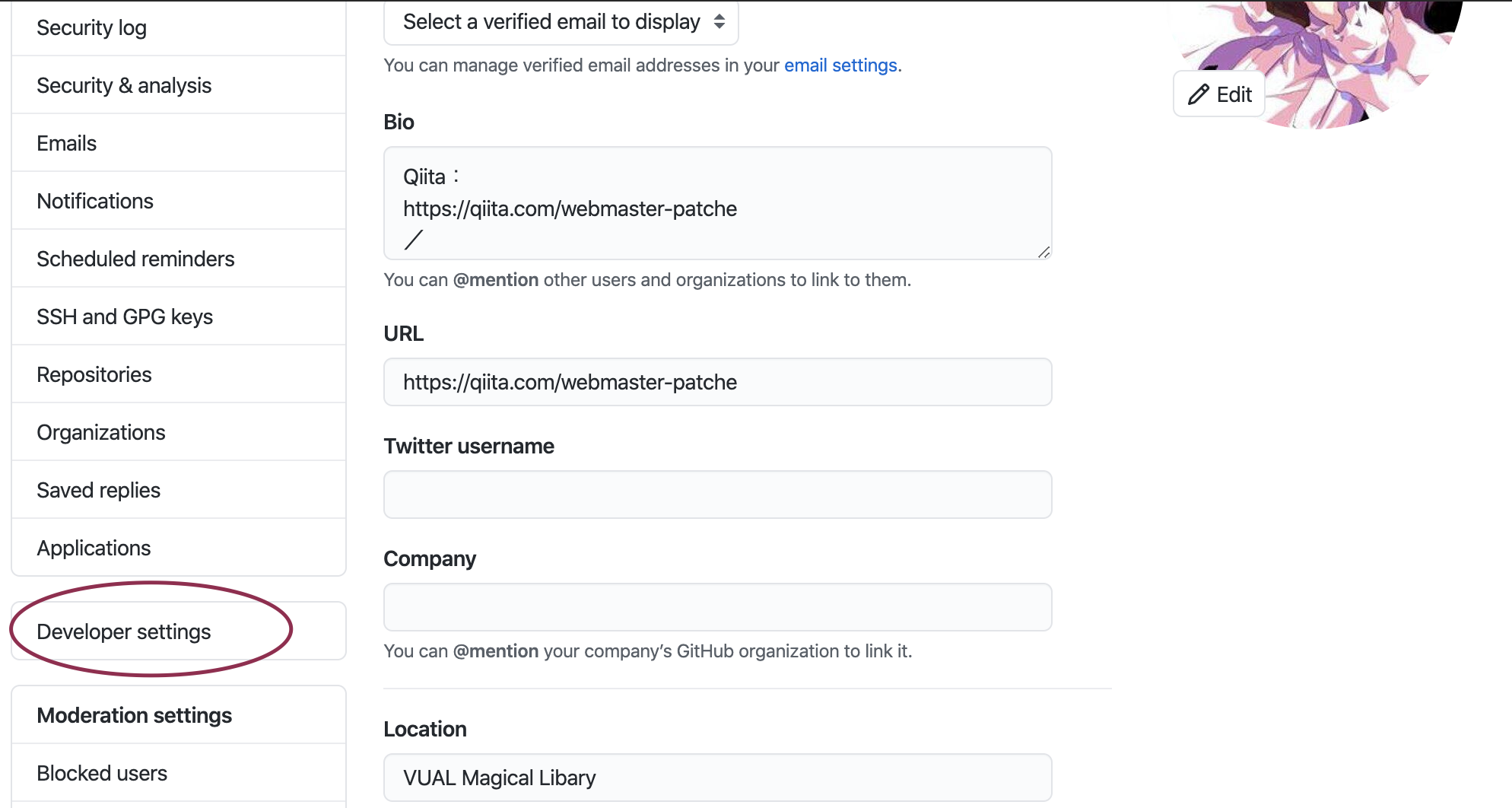Go to Security & analysis settings
Screen dimensions: 1512x808
124,86
